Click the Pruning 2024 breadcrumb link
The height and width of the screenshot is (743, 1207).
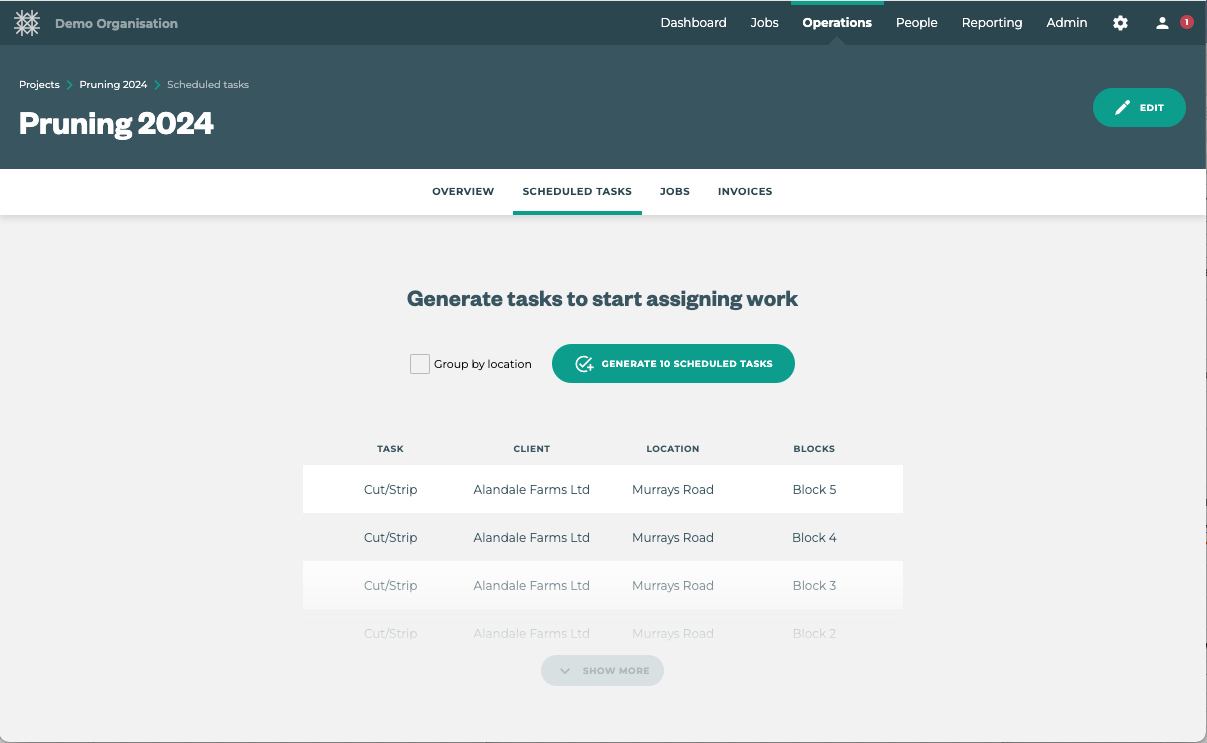tap(113, 85)
